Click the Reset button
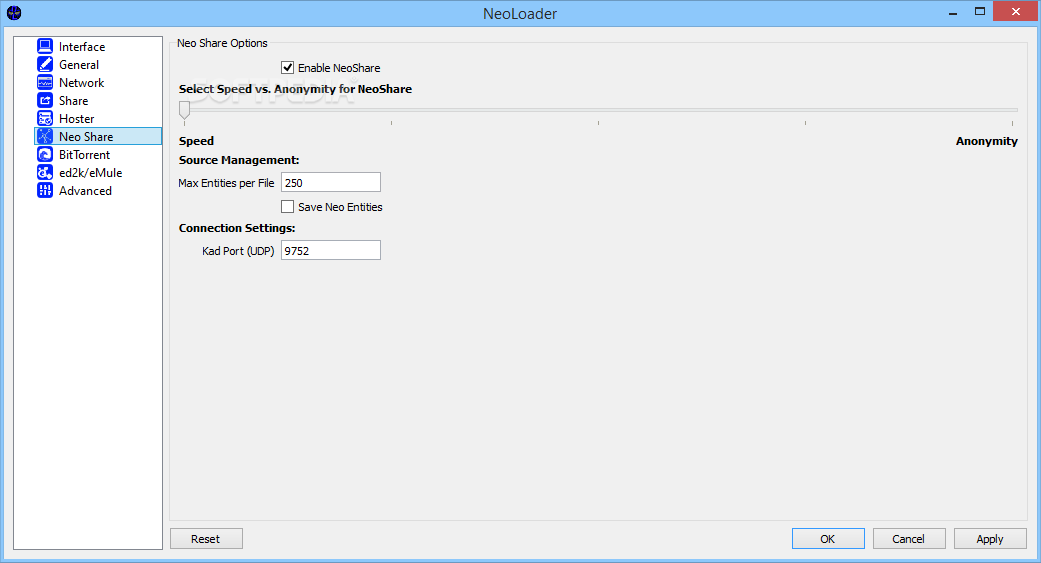1041x563 pixels. pos(206,538)
